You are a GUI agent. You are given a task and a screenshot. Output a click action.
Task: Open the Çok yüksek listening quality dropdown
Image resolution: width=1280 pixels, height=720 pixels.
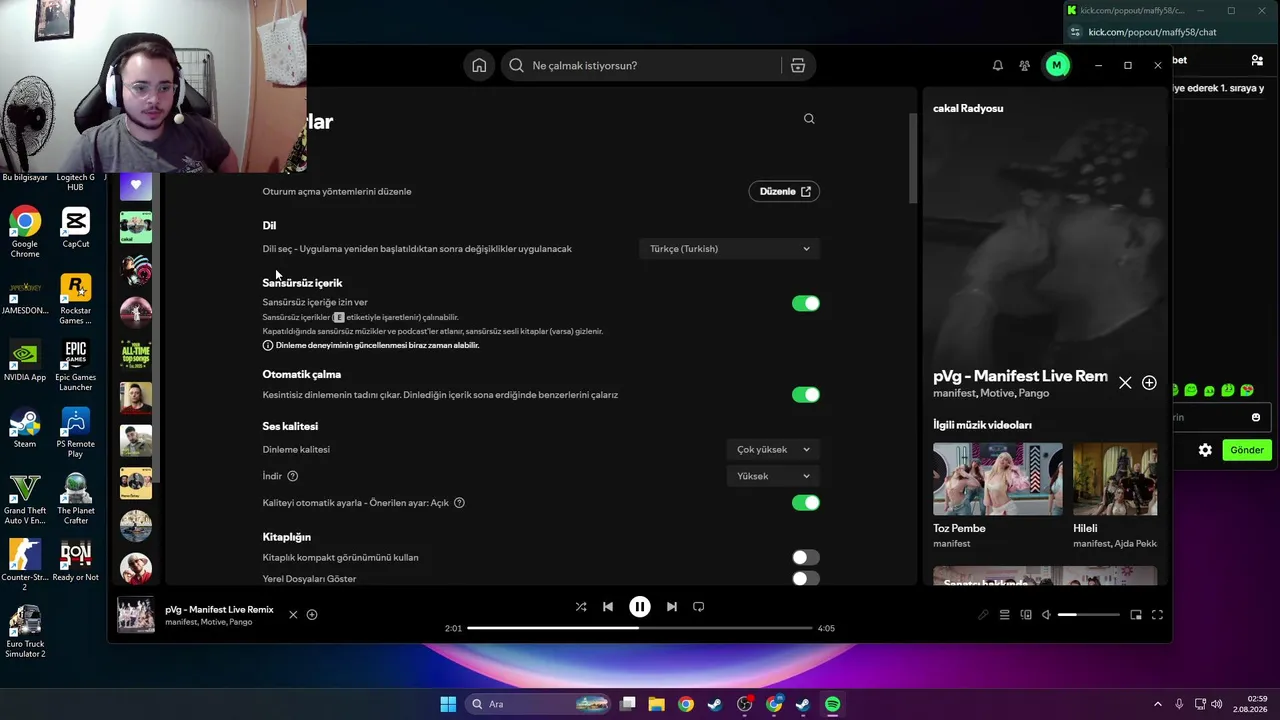[x=773, y=450]
